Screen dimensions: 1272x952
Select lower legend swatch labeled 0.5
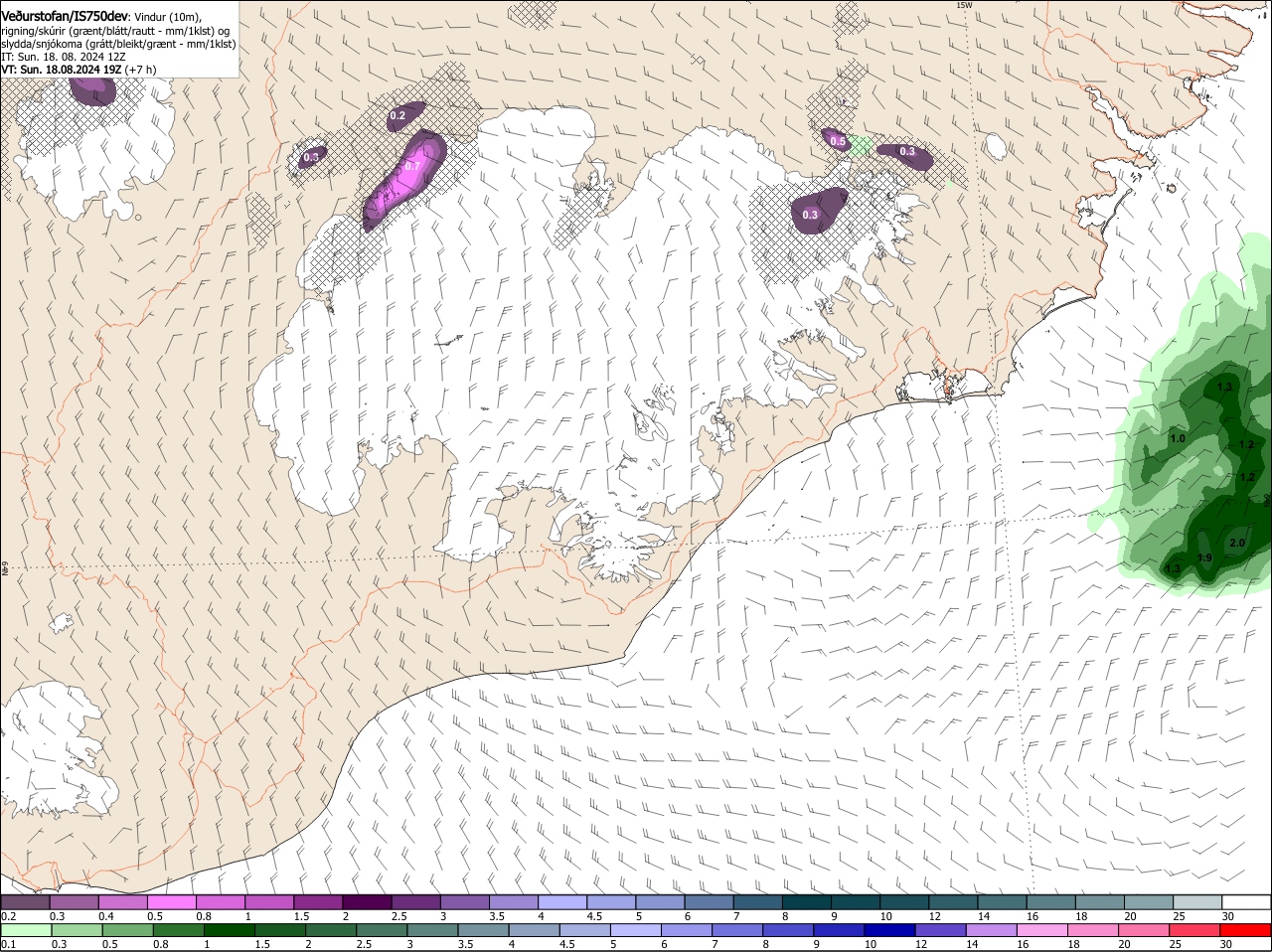click(x=128, y=930)
